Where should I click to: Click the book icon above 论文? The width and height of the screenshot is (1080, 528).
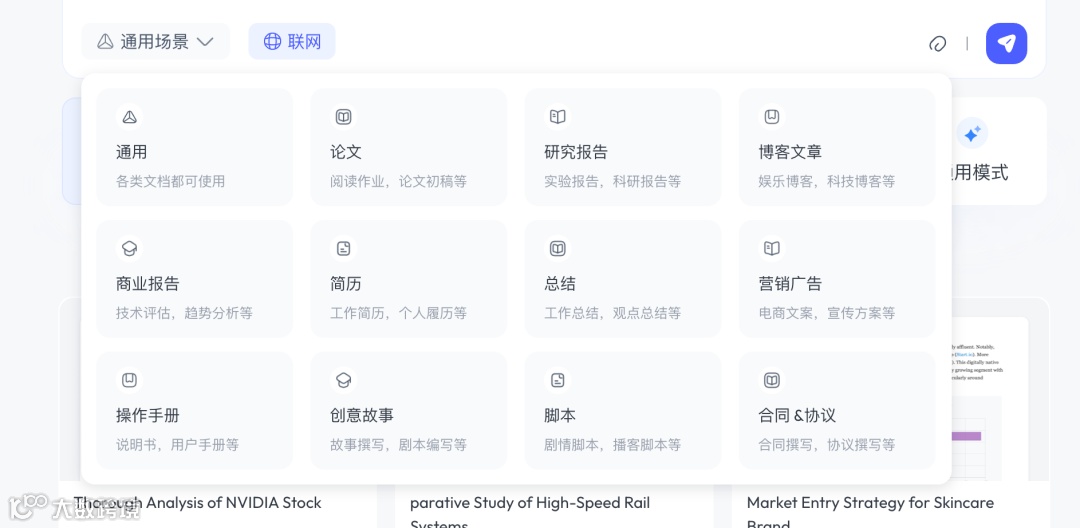(x=344, y=117)
